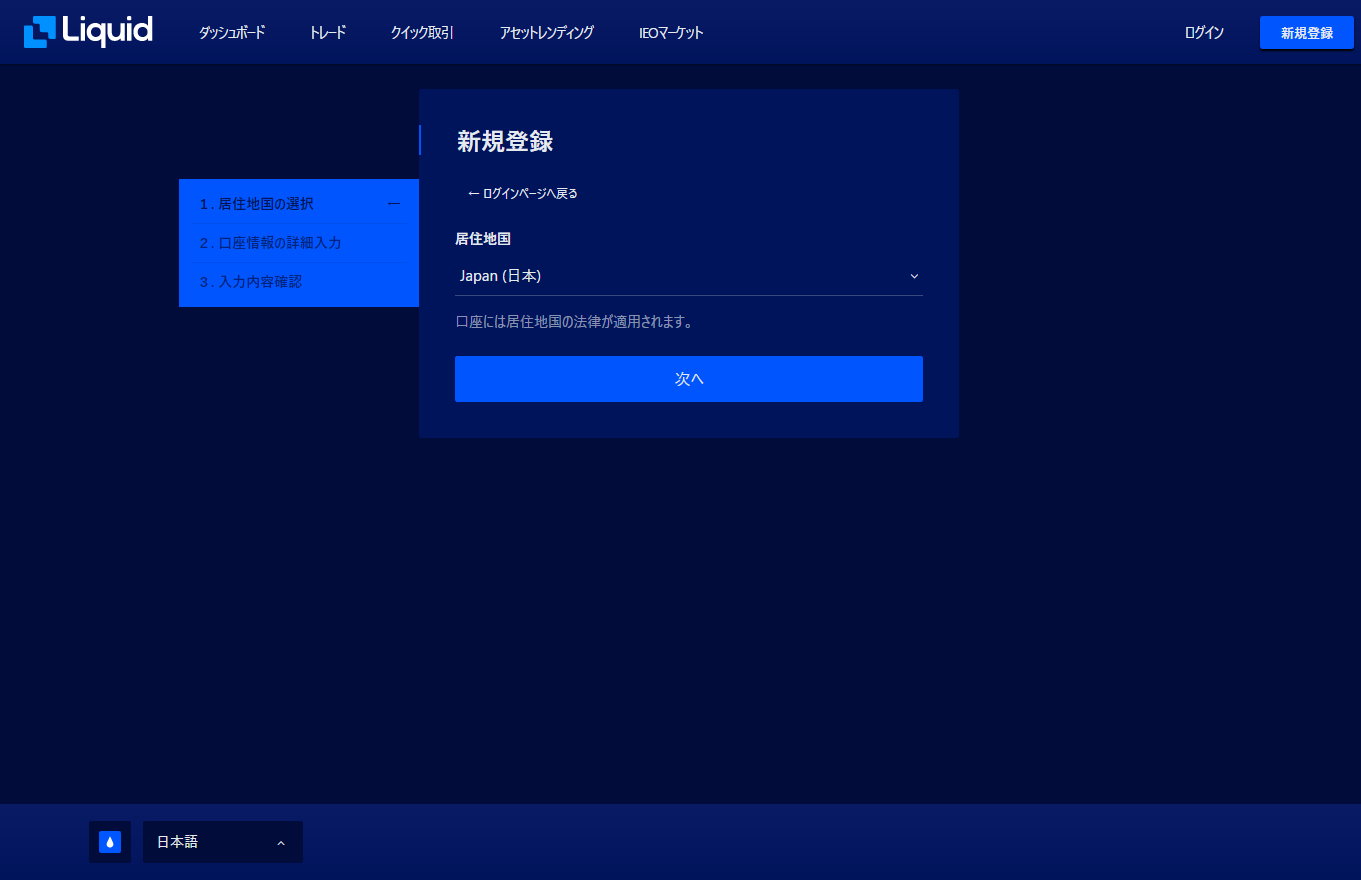The width and height of the screenshot is (1361, 880).
Task: Open the Japan (日本) residence country field
Action: pyautogui.click(x=680, y=276)
